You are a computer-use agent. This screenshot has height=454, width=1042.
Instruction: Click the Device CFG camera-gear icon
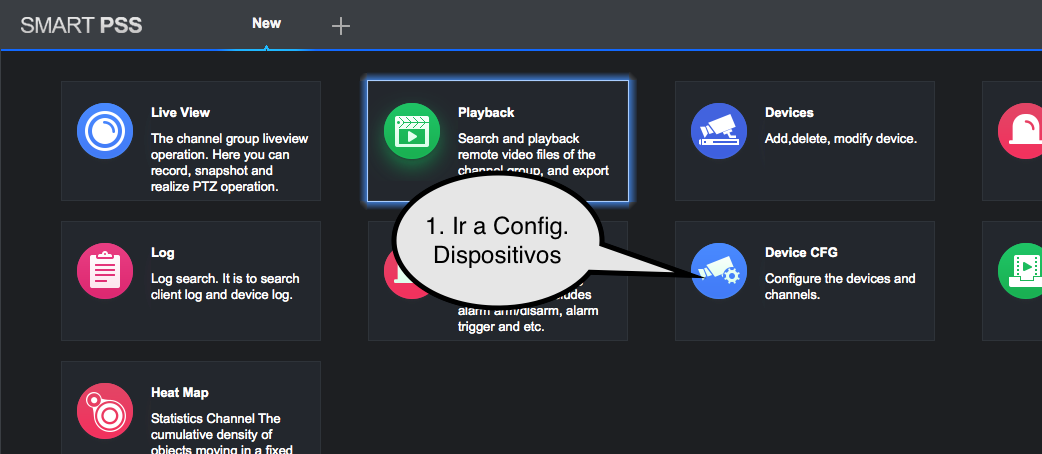(x=719, y=271)
